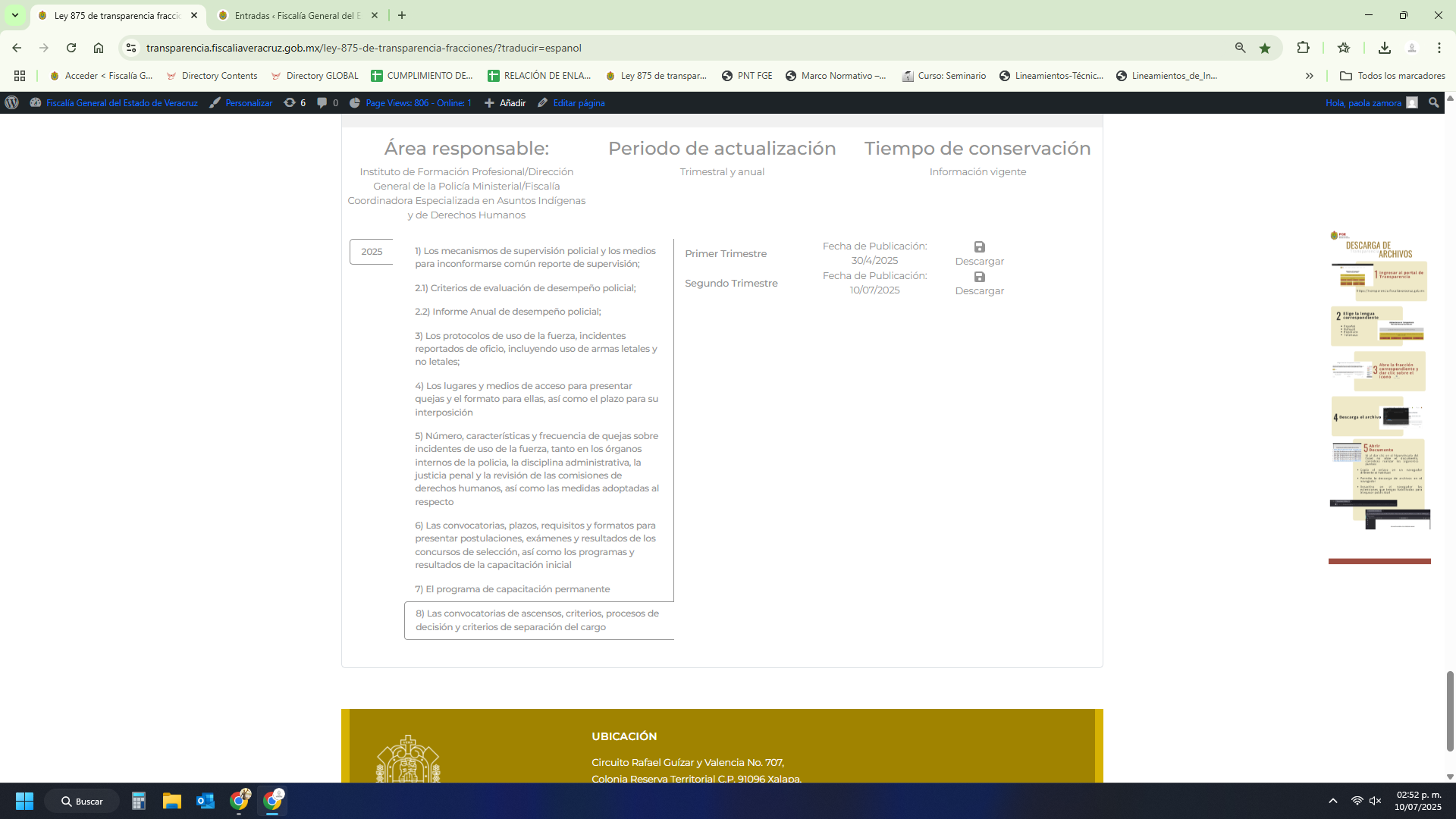Expand system tray hidden icons

[1332, 801]
